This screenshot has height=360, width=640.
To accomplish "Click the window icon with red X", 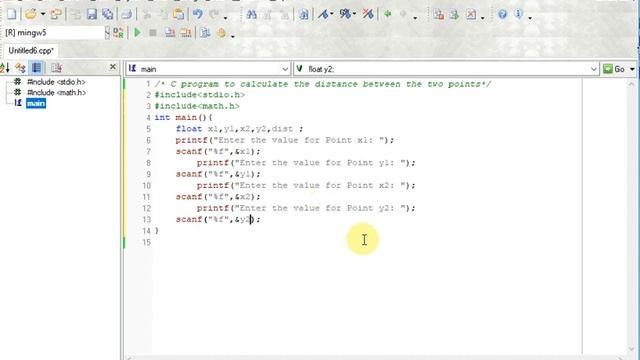I will click(x=471, y=15).
